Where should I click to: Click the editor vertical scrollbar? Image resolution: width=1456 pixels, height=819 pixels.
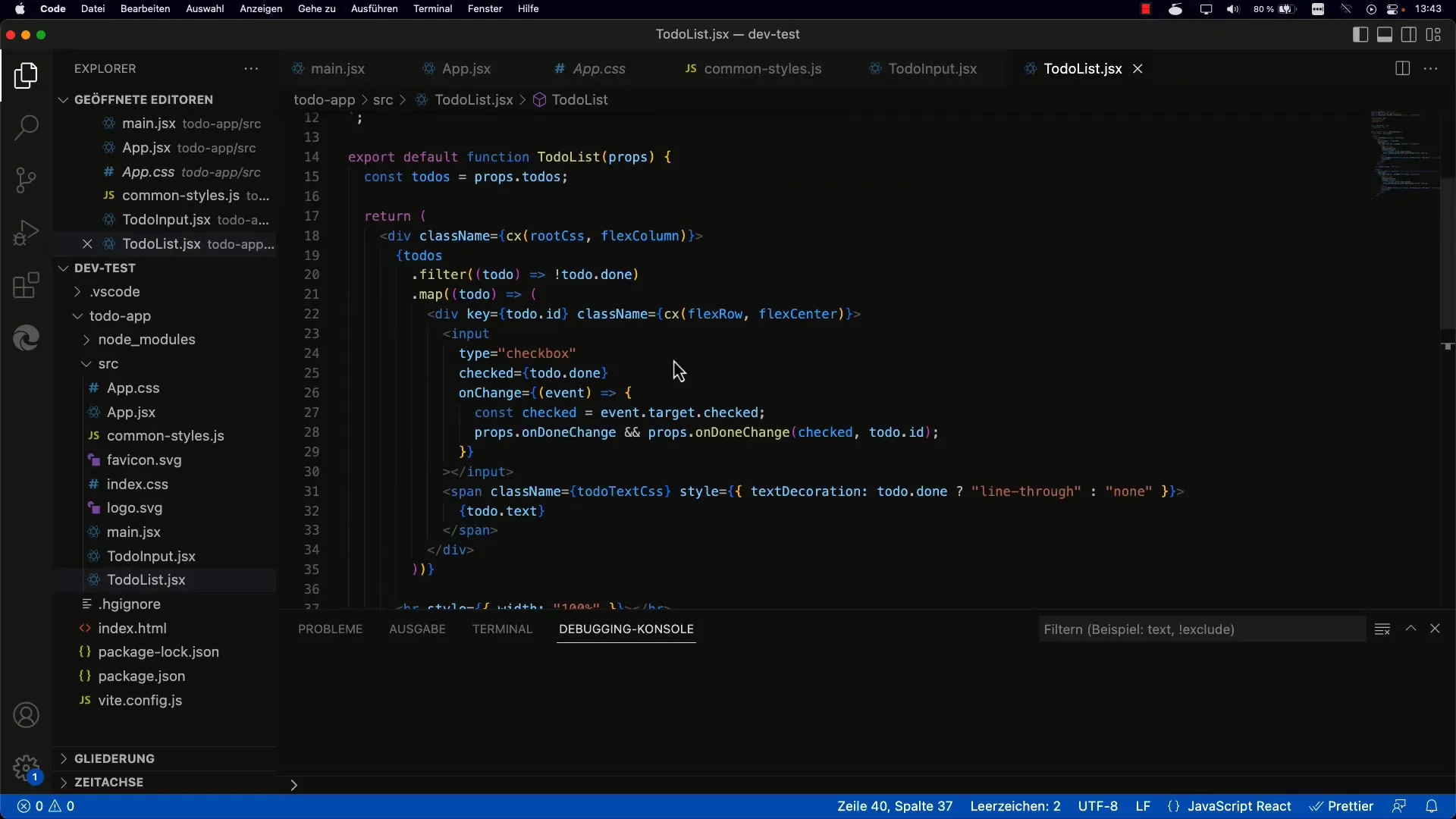coord(1447,254)
